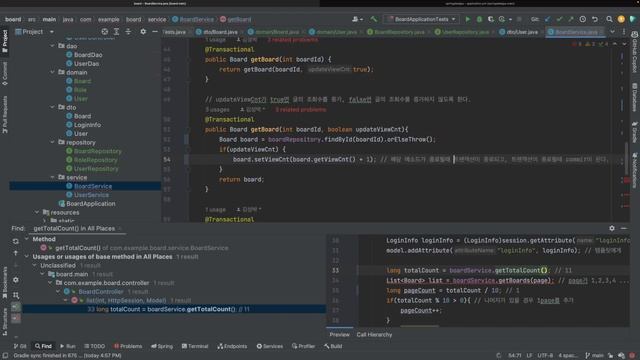Start debugging with the Debug bug icon
This screenshot has width=640, height=360.
click(479, 19)
